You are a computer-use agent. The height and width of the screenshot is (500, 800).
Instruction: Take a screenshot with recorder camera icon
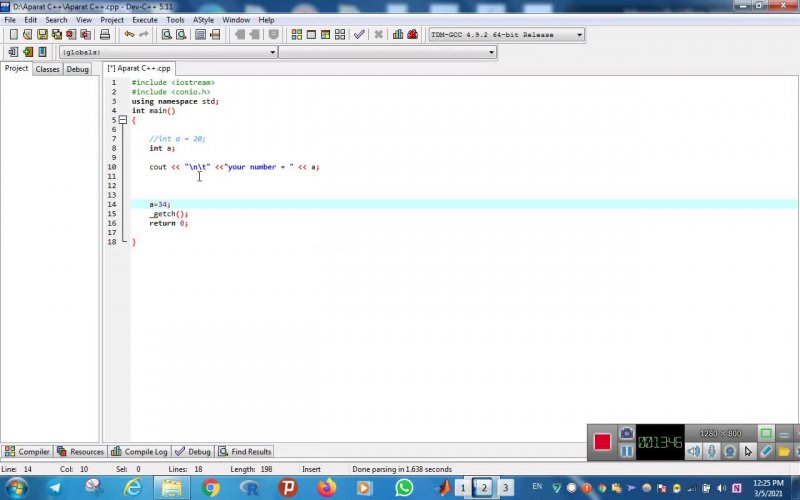pos(627,433)
